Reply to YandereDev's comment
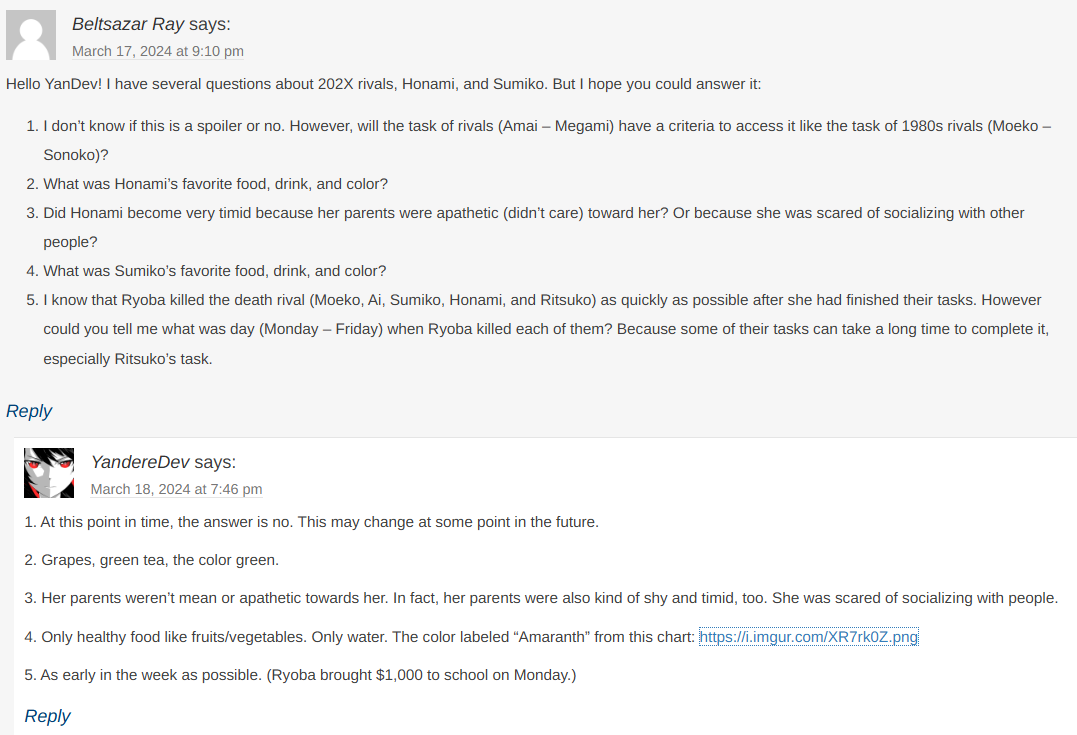 click(47, 716)
